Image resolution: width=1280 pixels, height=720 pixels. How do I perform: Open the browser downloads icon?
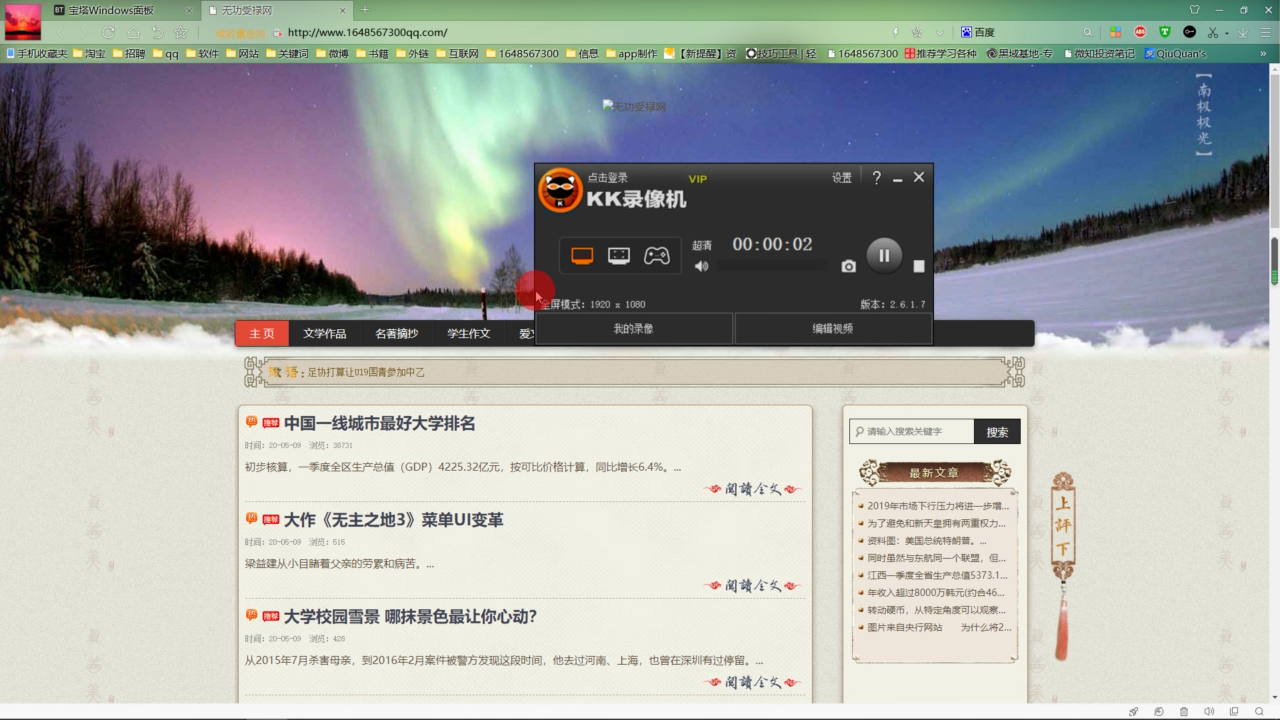pyautogui.click(x=1243, y=32)
